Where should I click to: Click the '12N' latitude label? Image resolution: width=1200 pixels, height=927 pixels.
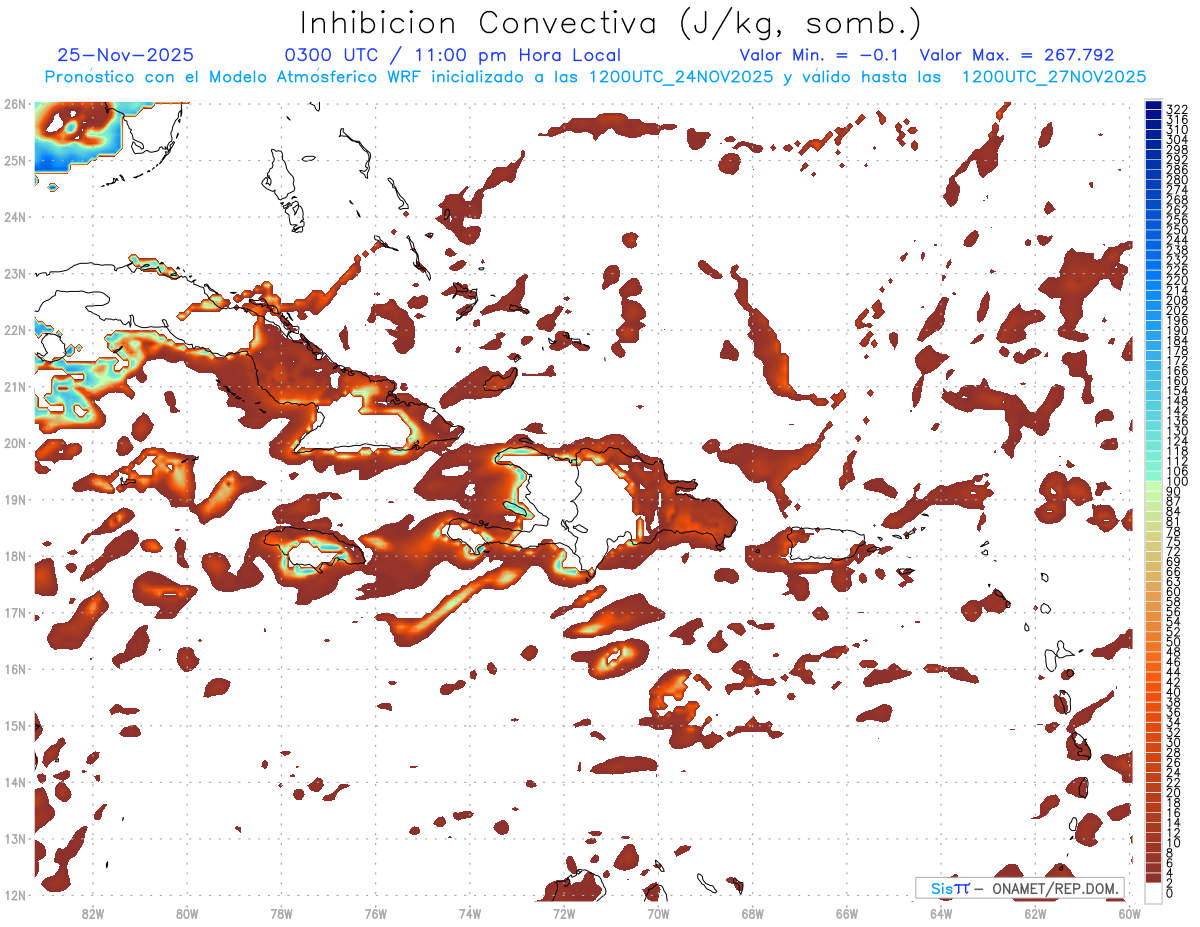click(15, 895)
